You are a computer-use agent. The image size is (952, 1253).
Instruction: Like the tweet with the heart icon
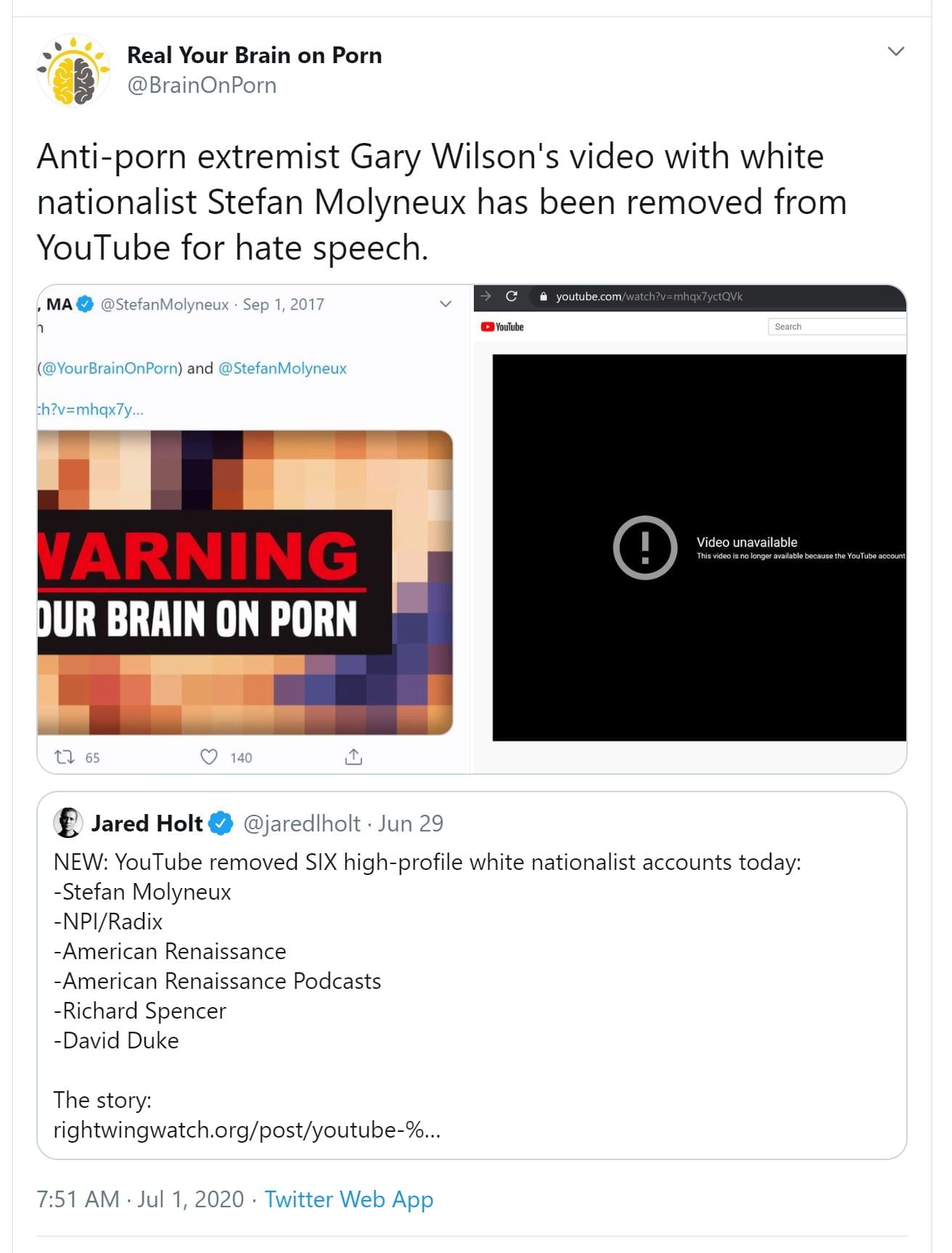(209, 757)
